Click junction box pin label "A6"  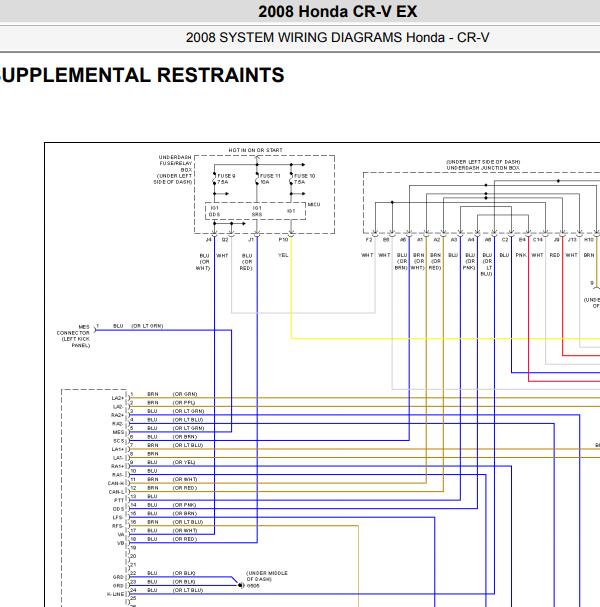pyautogui.click(x=403, y=240)
